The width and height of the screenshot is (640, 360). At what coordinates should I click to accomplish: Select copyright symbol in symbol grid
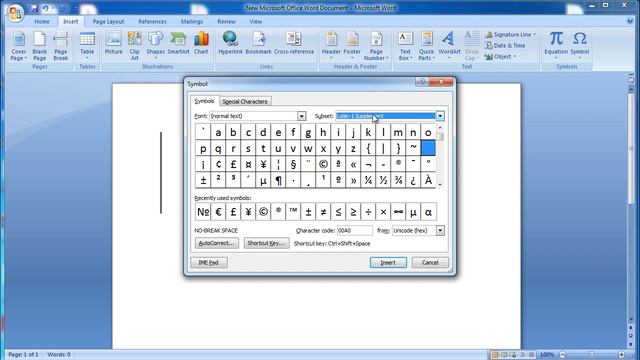(x=323, y=164)
